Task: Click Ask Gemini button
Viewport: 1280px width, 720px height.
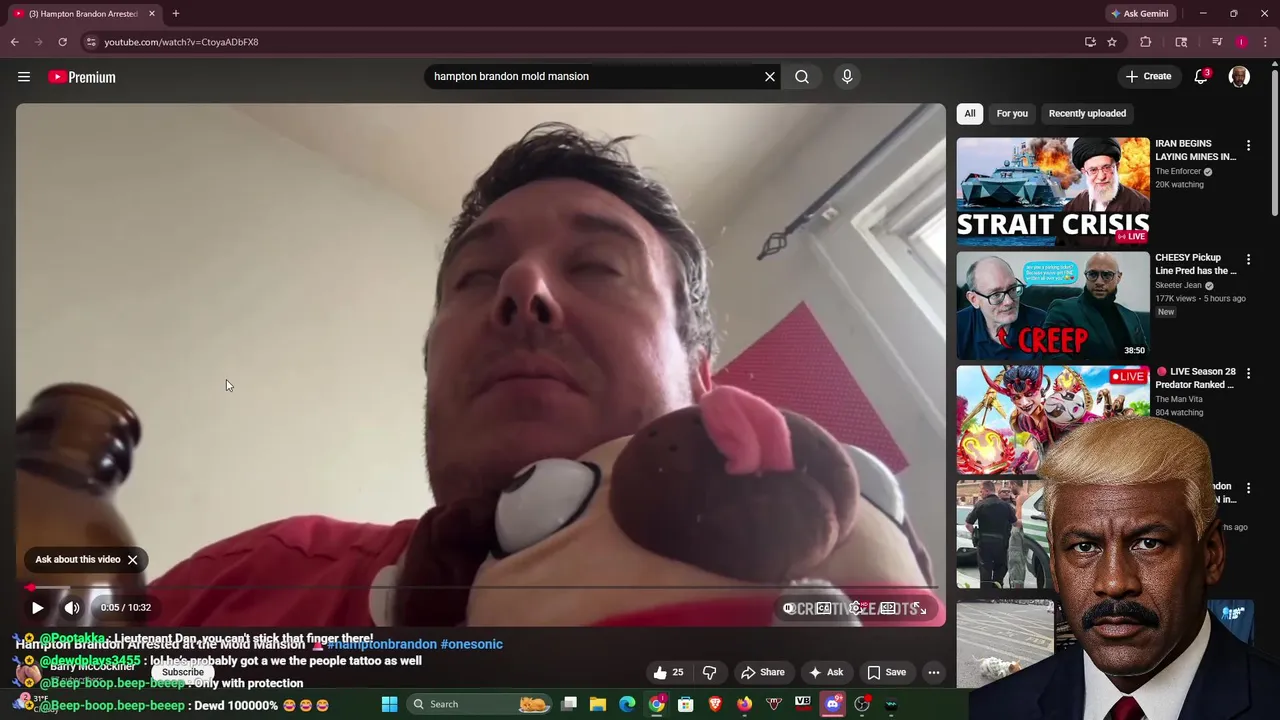Action: pos(1140,14)
